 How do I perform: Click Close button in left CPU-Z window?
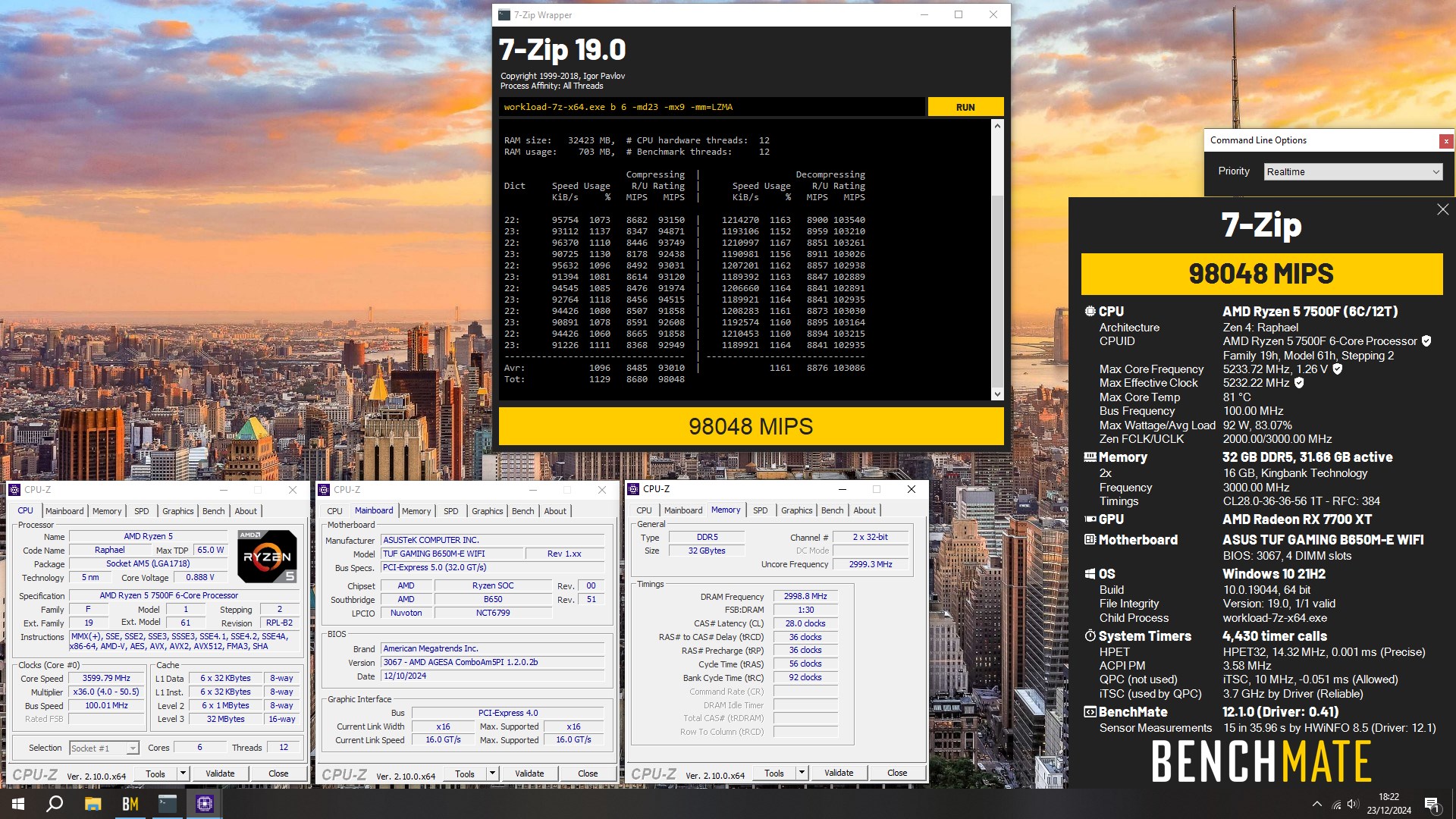coord(278,773)
